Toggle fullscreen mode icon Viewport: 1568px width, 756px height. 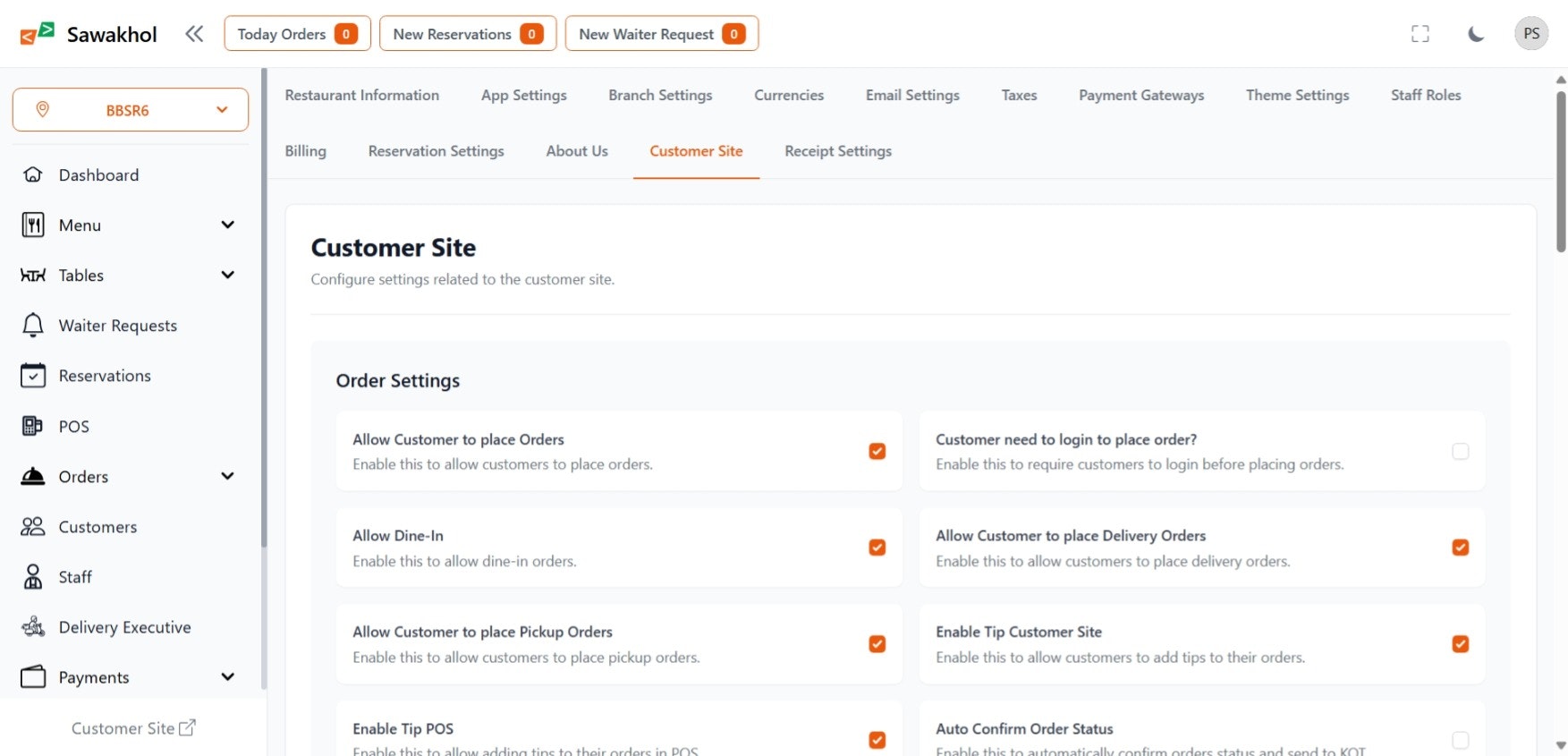pos(1420,34)
